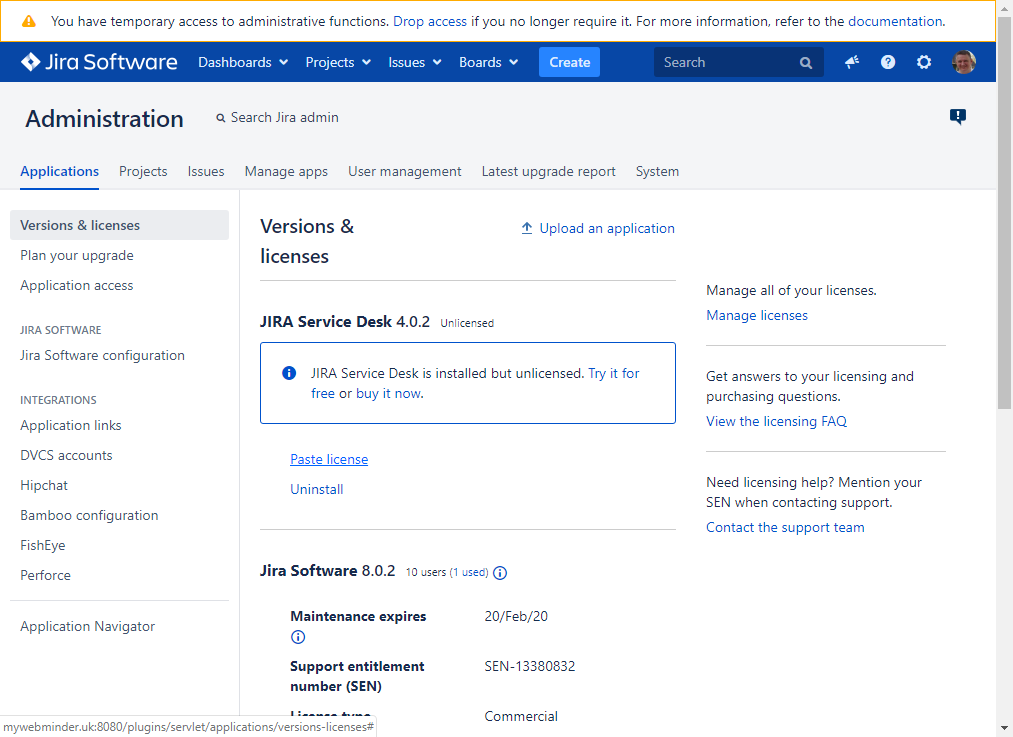Click info icon under Maintenance expires

(x=298, y=637)
